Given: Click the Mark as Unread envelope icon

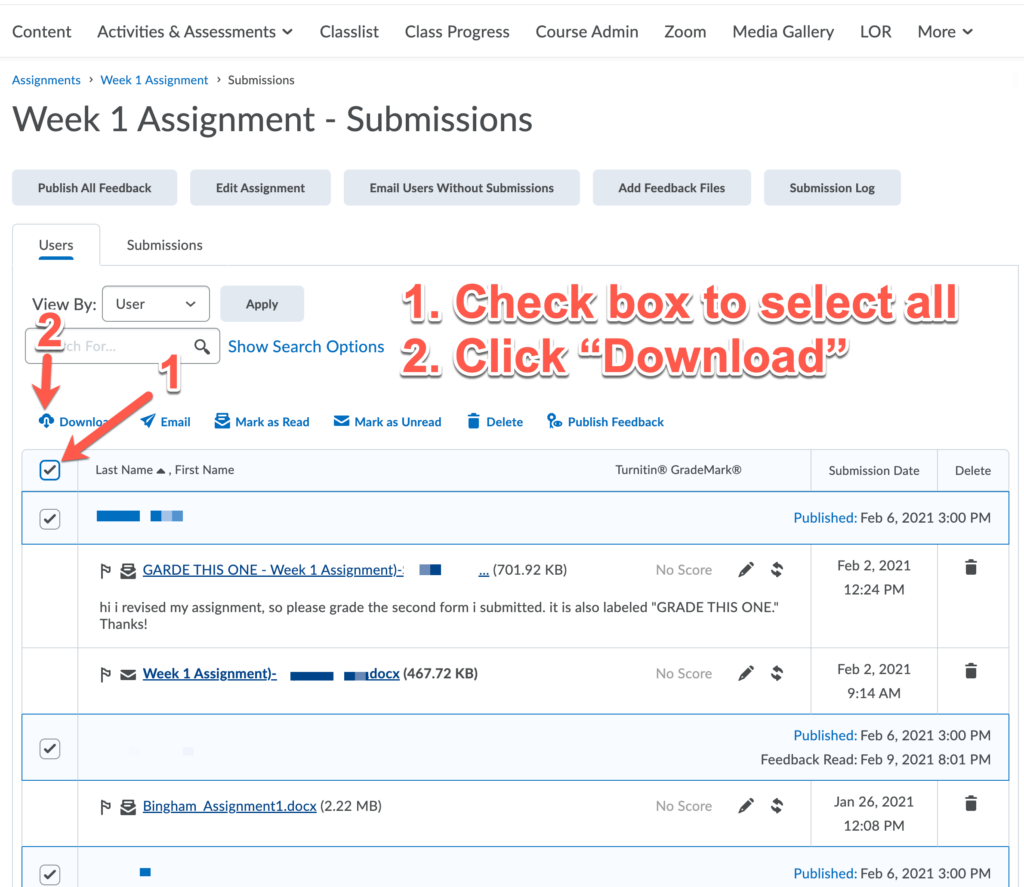Looking at the screenshot, I should pyautogui.click(x=342, y=421).
